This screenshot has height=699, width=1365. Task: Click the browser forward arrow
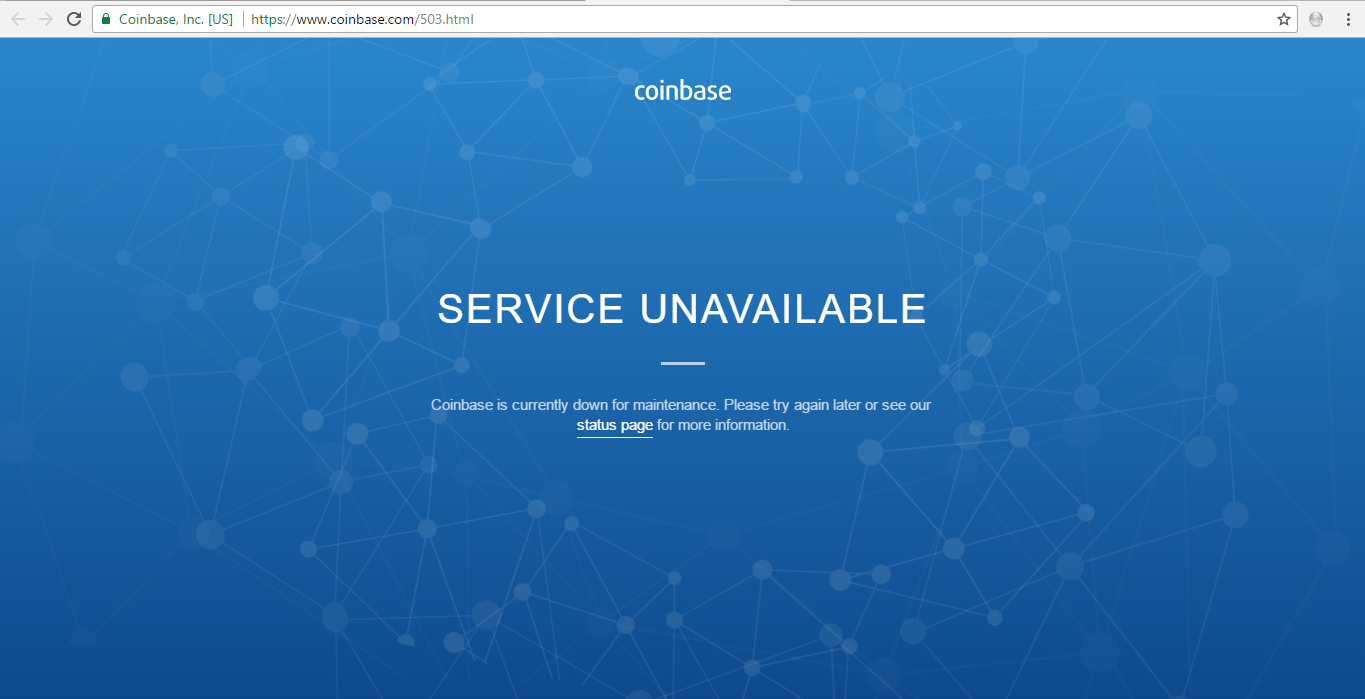[x=46, y=19]
